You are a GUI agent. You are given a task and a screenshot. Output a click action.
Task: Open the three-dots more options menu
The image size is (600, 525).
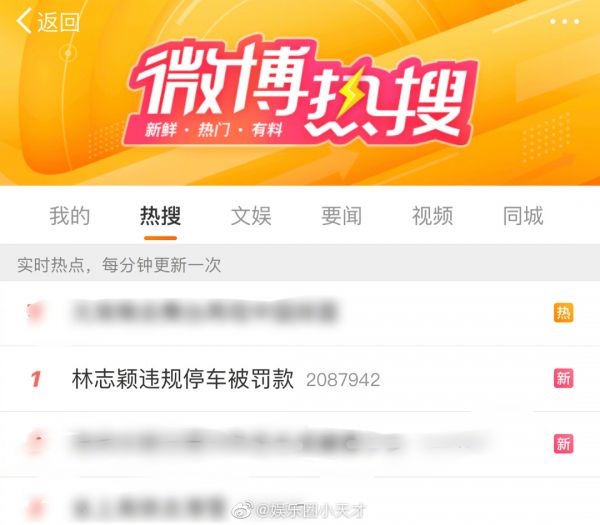pos(564,22)
